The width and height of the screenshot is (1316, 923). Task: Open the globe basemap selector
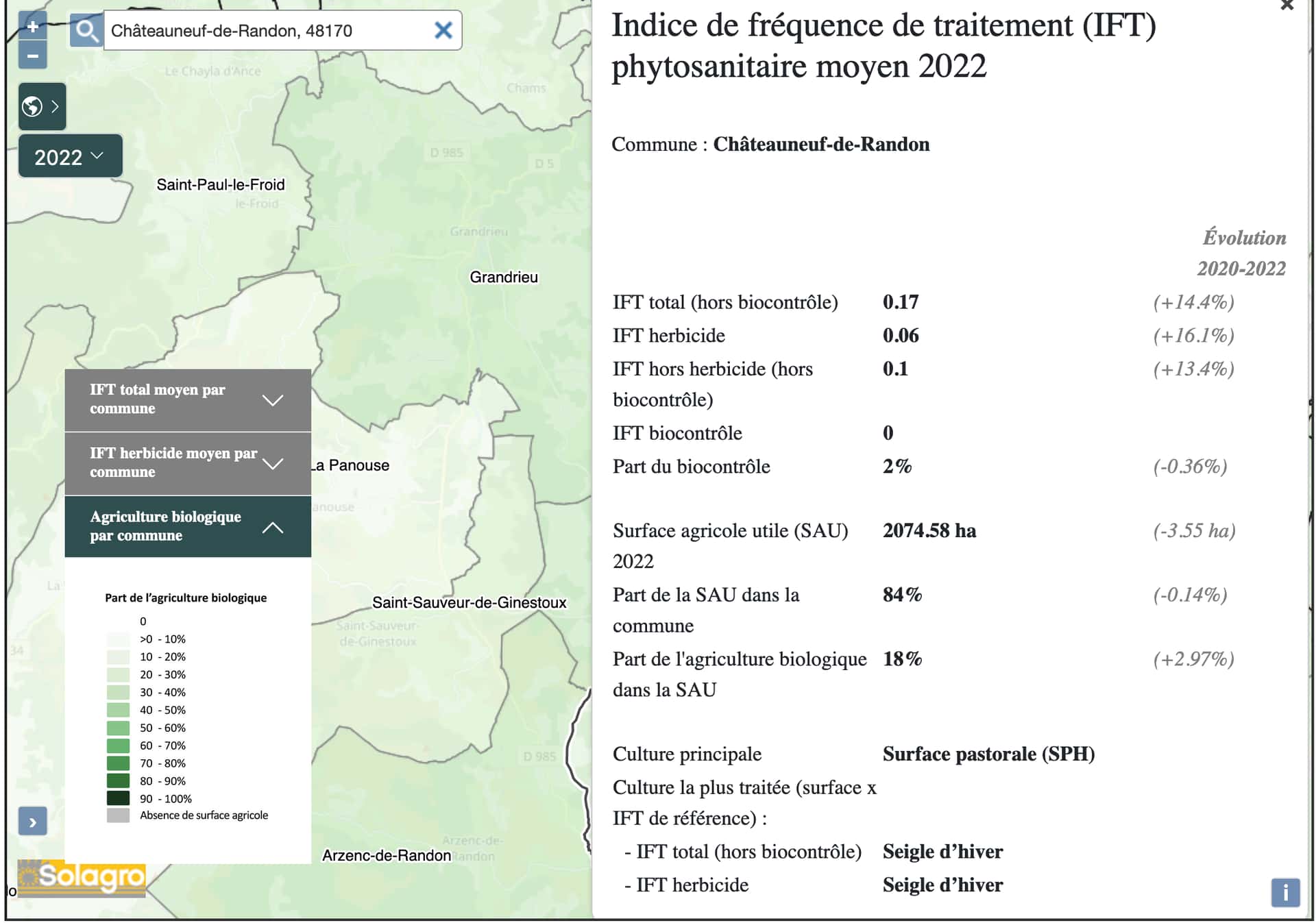(42, 106)
